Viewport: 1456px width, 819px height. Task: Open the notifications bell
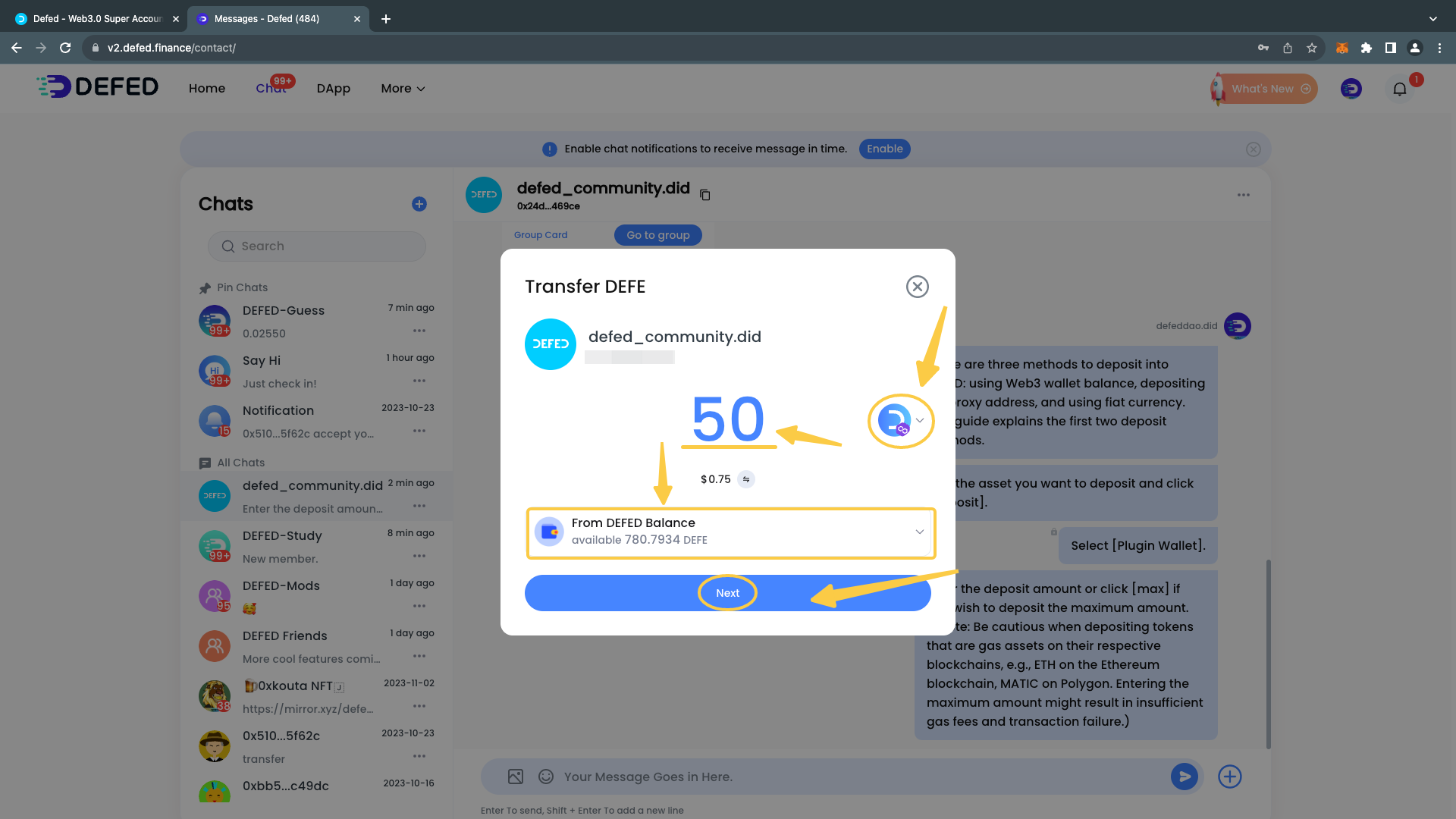1400,89
